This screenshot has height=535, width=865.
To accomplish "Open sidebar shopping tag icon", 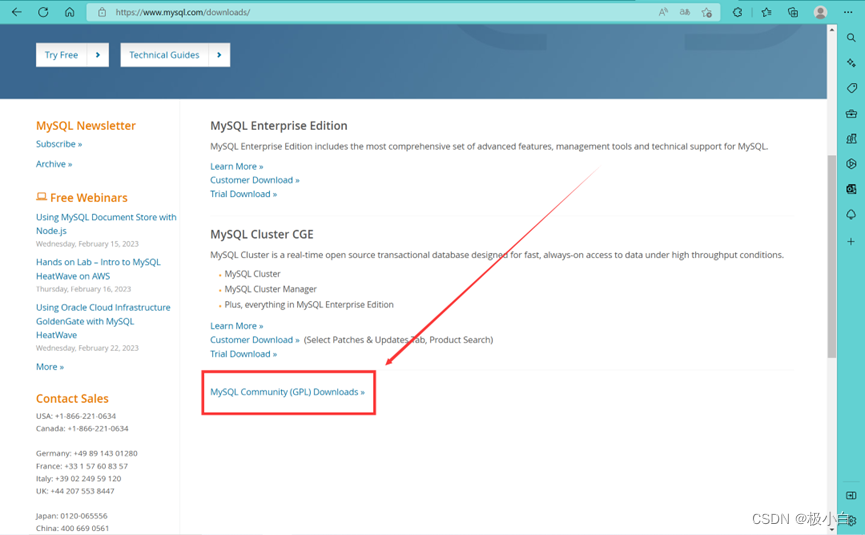I will pyautogui.click(x=851, y=88).
